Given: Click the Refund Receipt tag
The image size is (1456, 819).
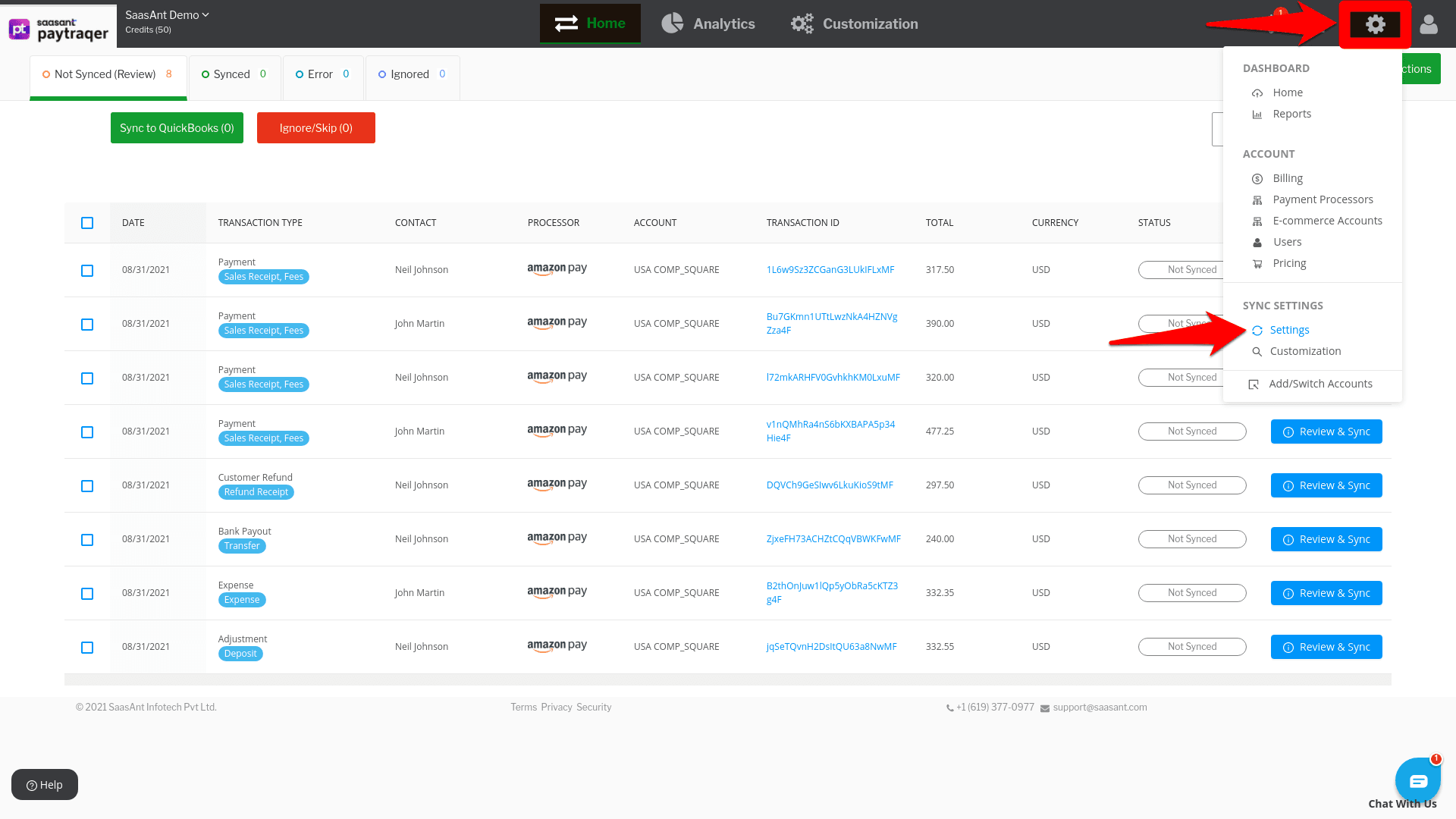Looking at the screenshot, I should coord(256,492).
